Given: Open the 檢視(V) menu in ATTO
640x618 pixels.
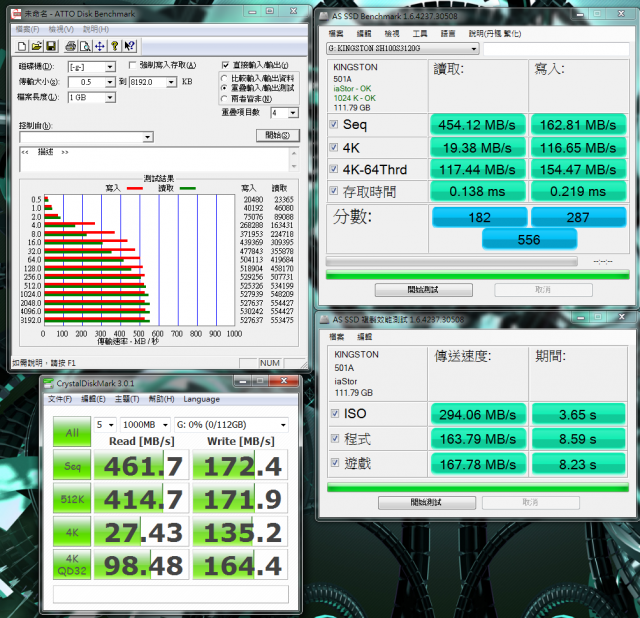Looking at the screenshot, I should click(x=61, y=29).
